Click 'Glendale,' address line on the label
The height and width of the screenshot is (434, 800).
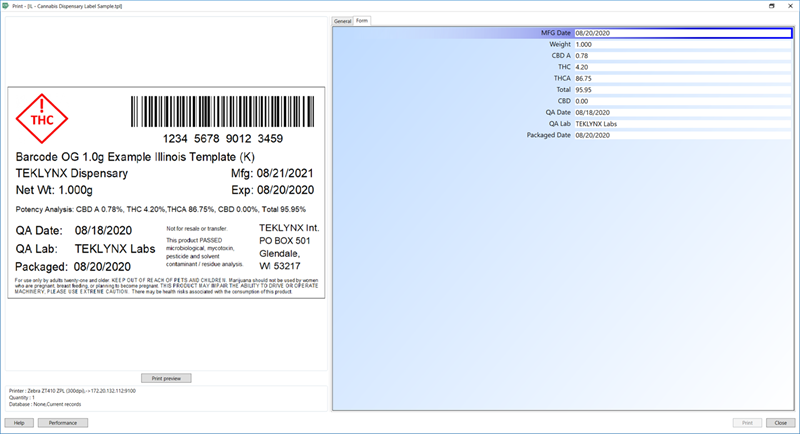[279, 253]
